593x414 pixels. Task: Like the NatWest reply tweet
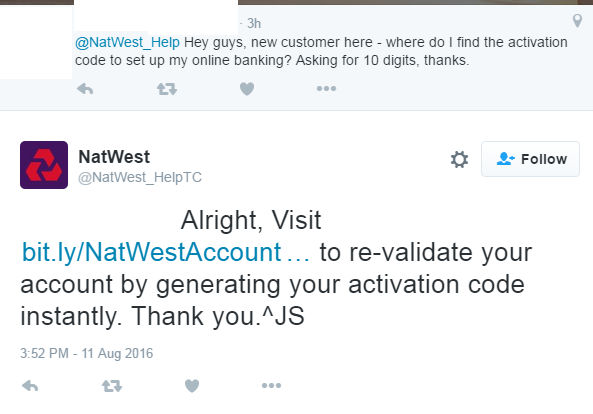click(x=192, y=386)
